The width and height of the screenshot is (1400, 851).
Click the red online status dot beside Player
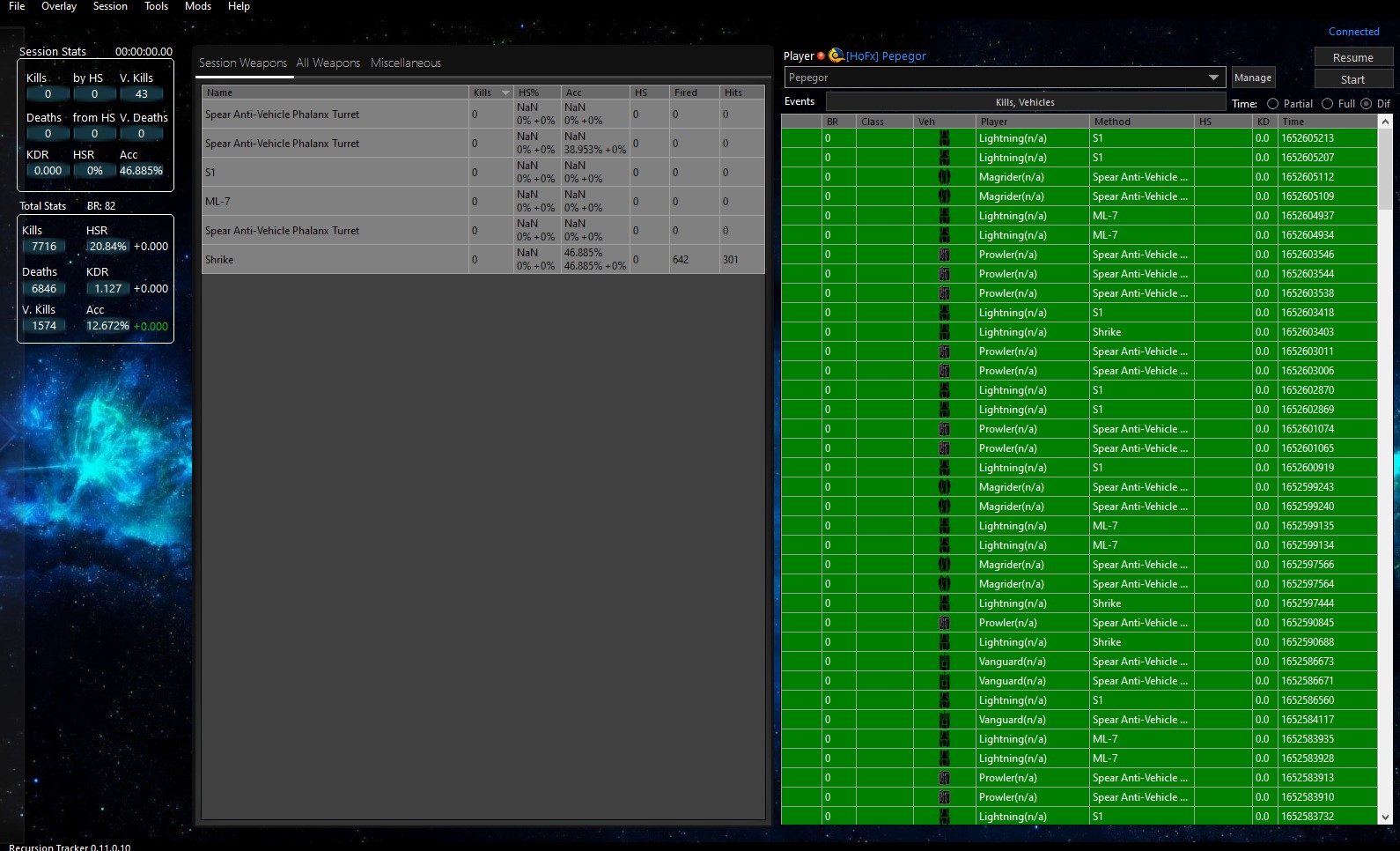(821, 55)
